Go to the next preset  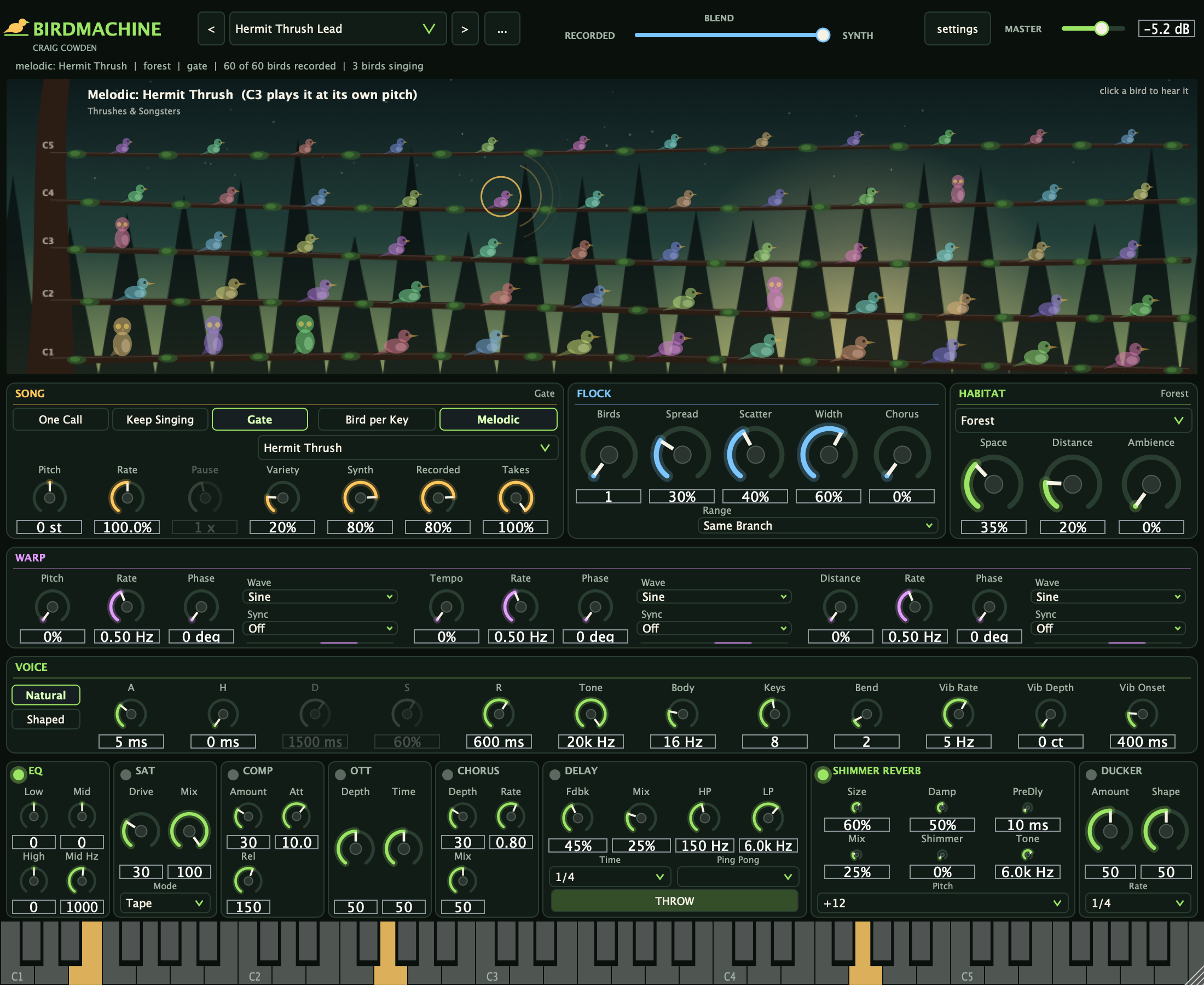(x=465, y=28)
